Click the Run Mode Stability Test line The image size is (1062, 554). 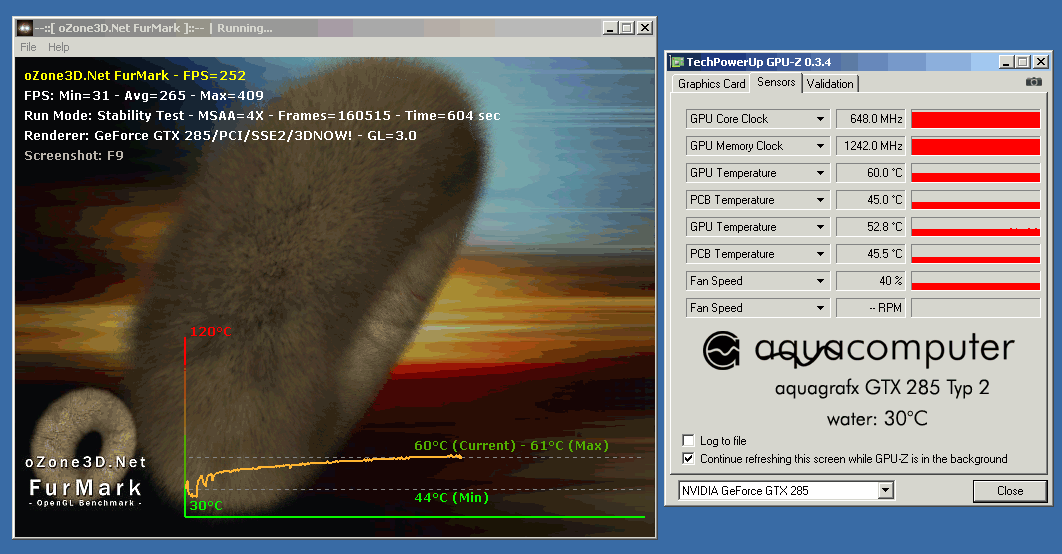coord(262,116)
